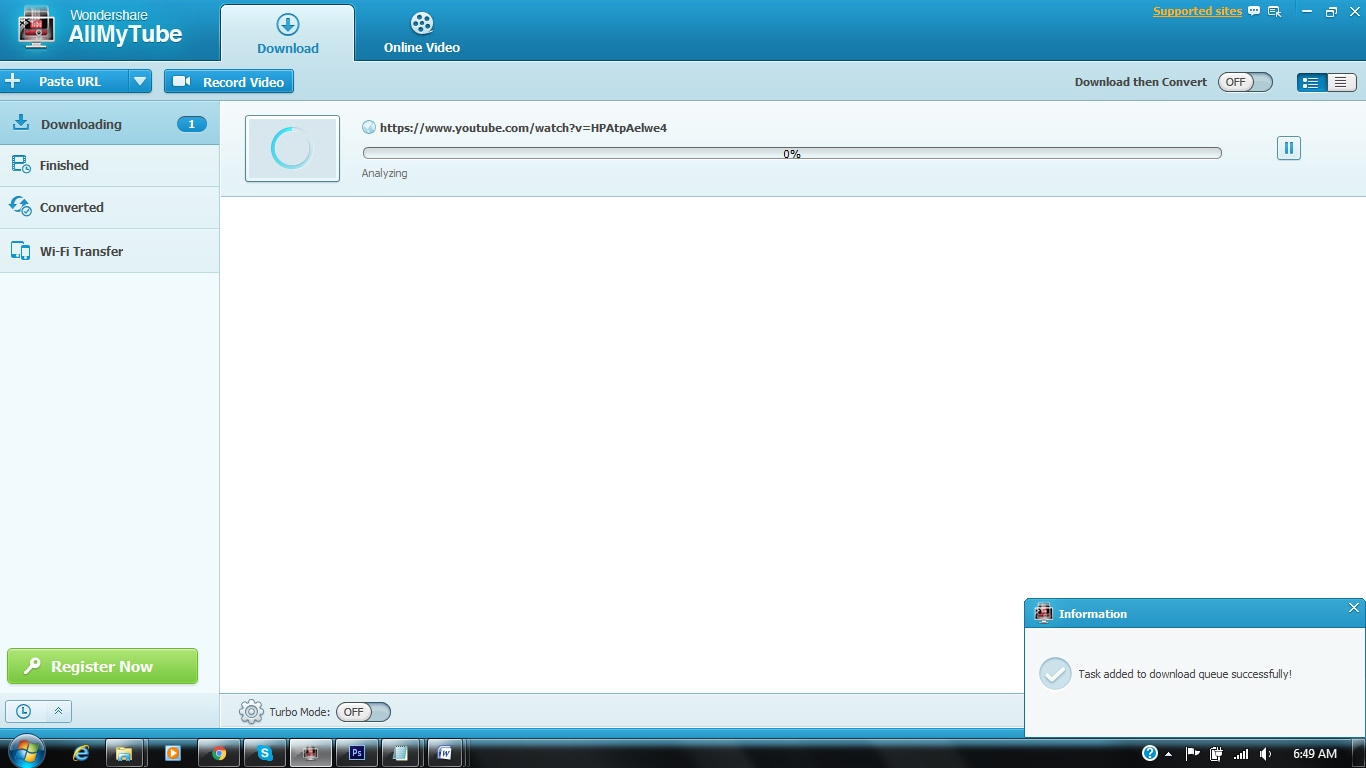Open Windows Explorer from taskbar
The height and width of the screenshot is (768, 1366).
(125, 753)
